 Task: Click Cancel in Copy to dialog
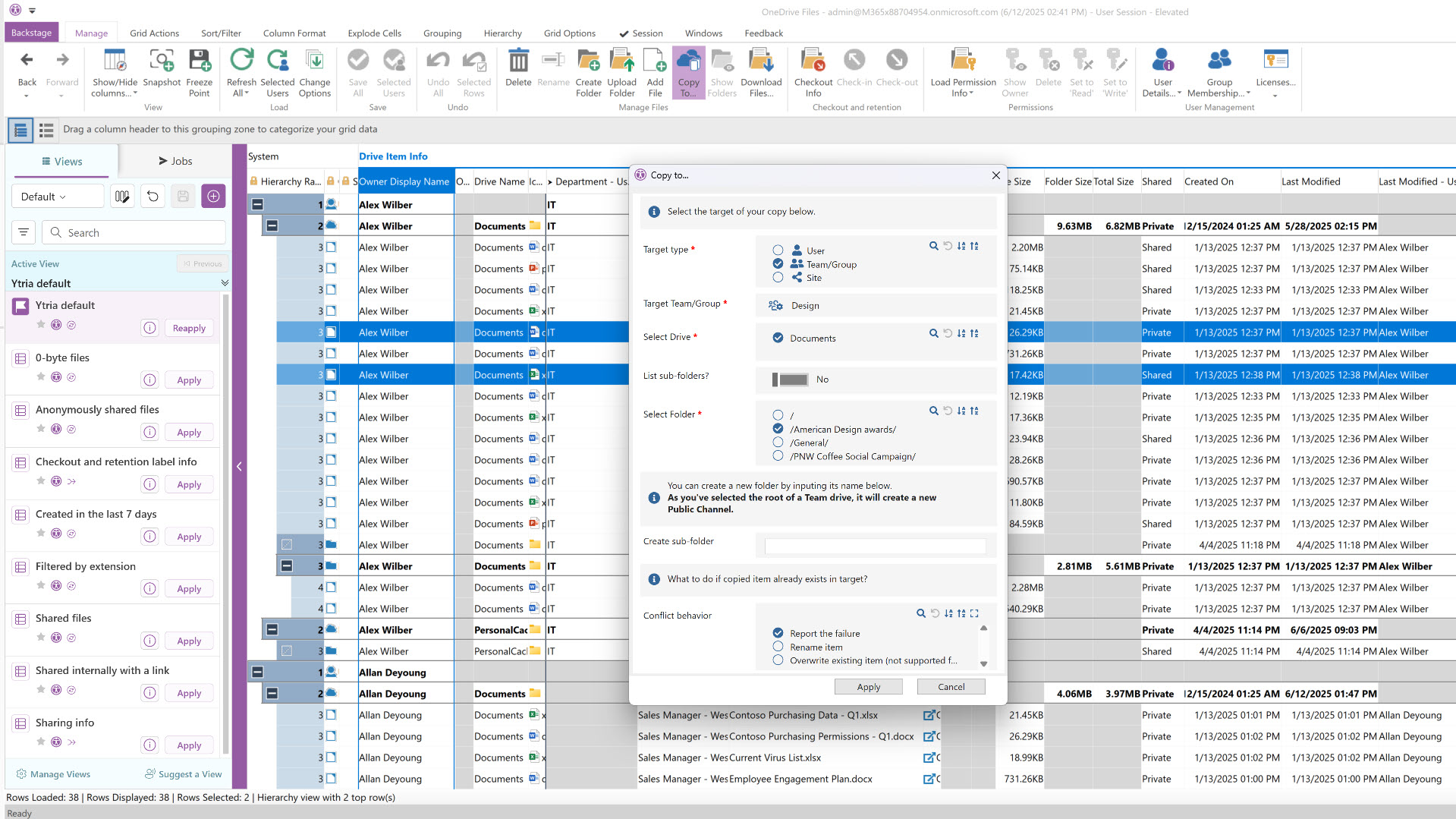point(951,686)
